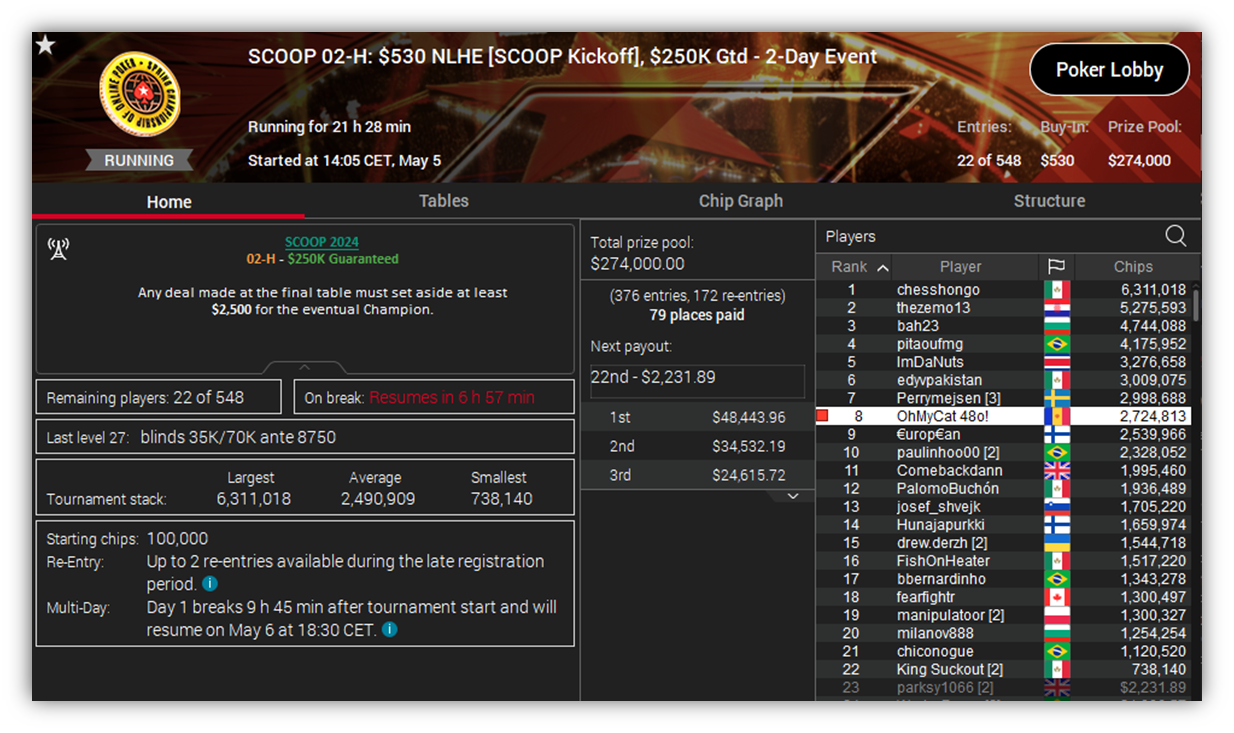Click the Sweden flag next to Perrymejsen
The image size is (1234, 733).
1056,398
